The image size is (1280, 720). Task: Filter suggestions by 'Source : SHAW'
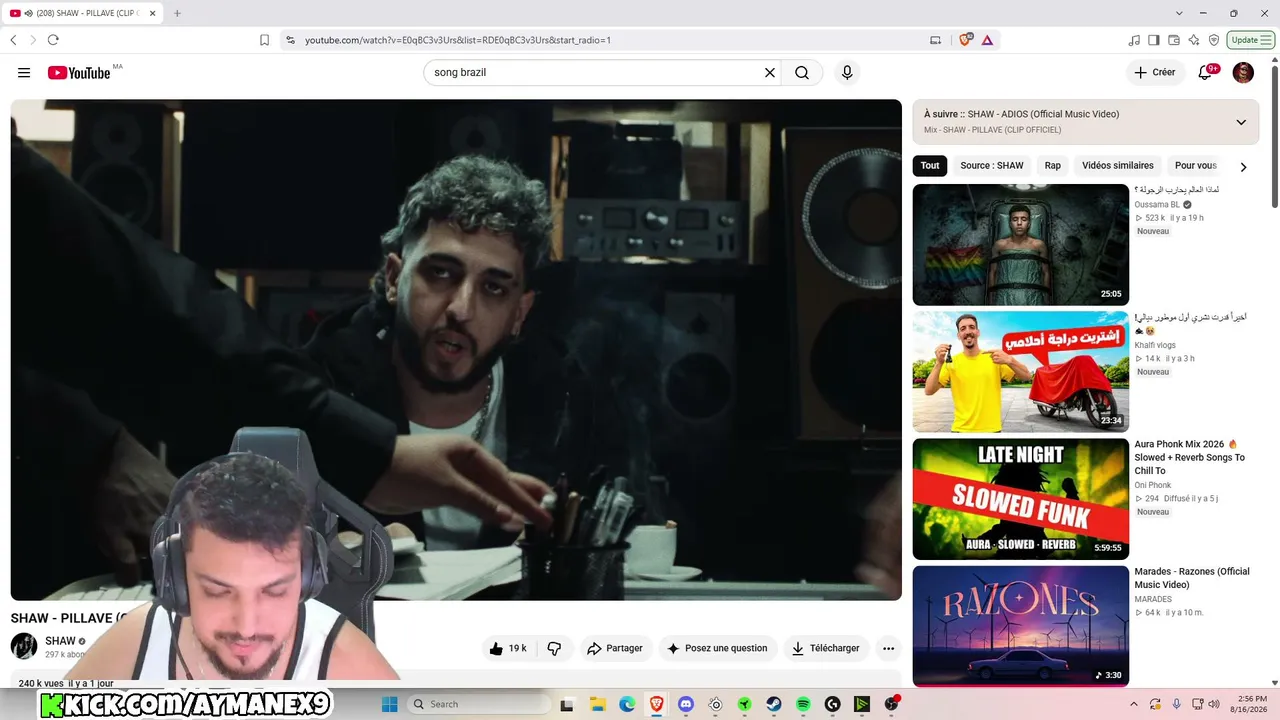(992, 166)
